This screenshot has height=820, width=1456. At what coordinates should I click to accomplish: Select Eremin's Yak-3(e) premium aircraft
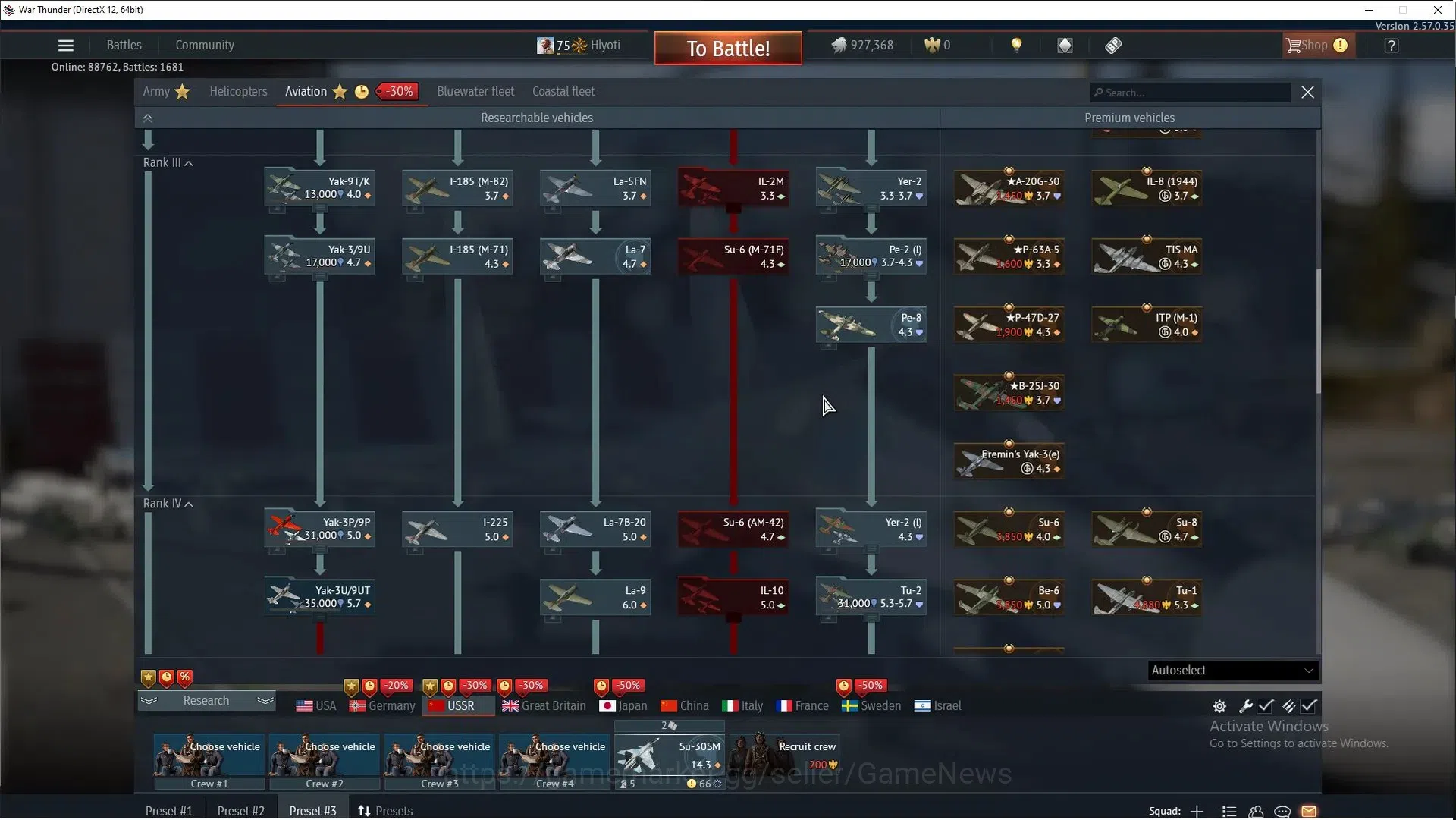click(x=1009, y=461)
